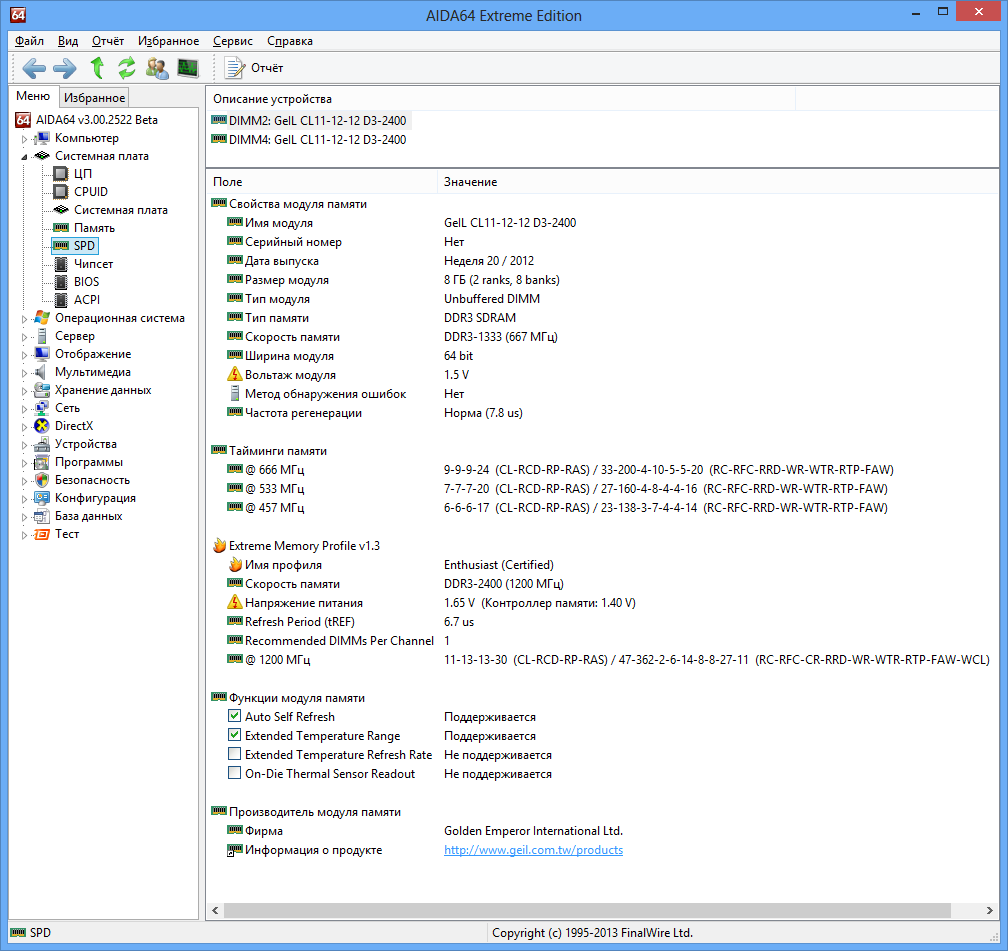
Task: Expand the Хранение данных node arrow
Action: (x=24, y=390)
